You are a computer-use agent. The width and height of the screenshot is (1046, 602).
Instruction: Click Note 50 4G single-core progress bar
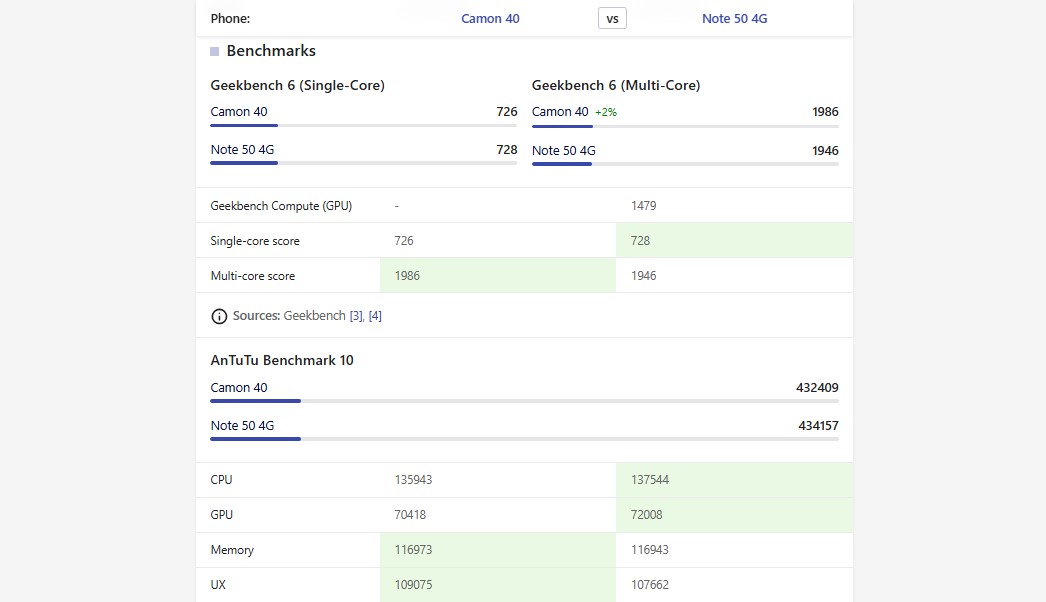coord(364,163)
